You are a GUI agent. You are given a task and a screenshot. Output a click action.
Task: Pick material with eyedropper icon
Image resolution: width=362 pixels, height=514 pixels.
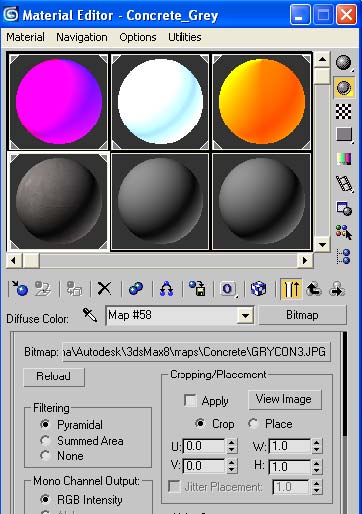[x=89, y=315]
